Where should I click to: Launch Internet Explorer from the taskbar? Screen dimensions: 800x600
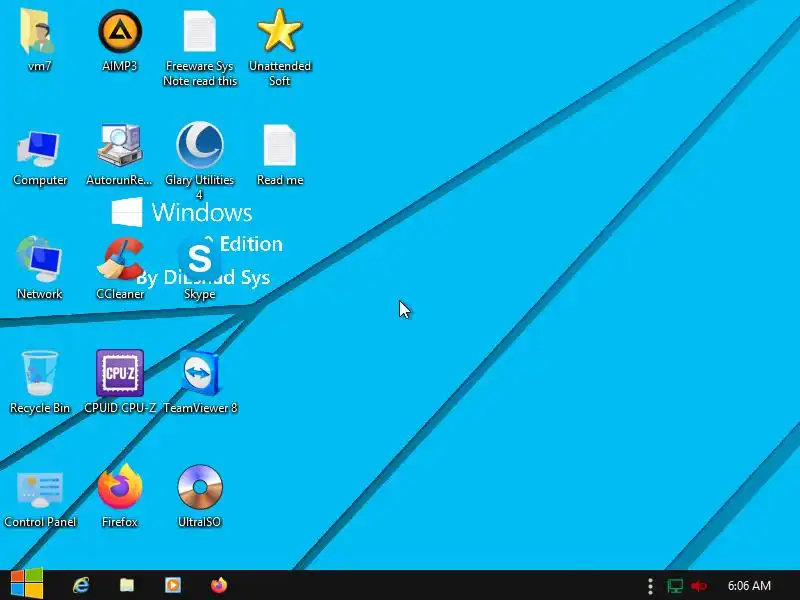(x=81, y=585)
